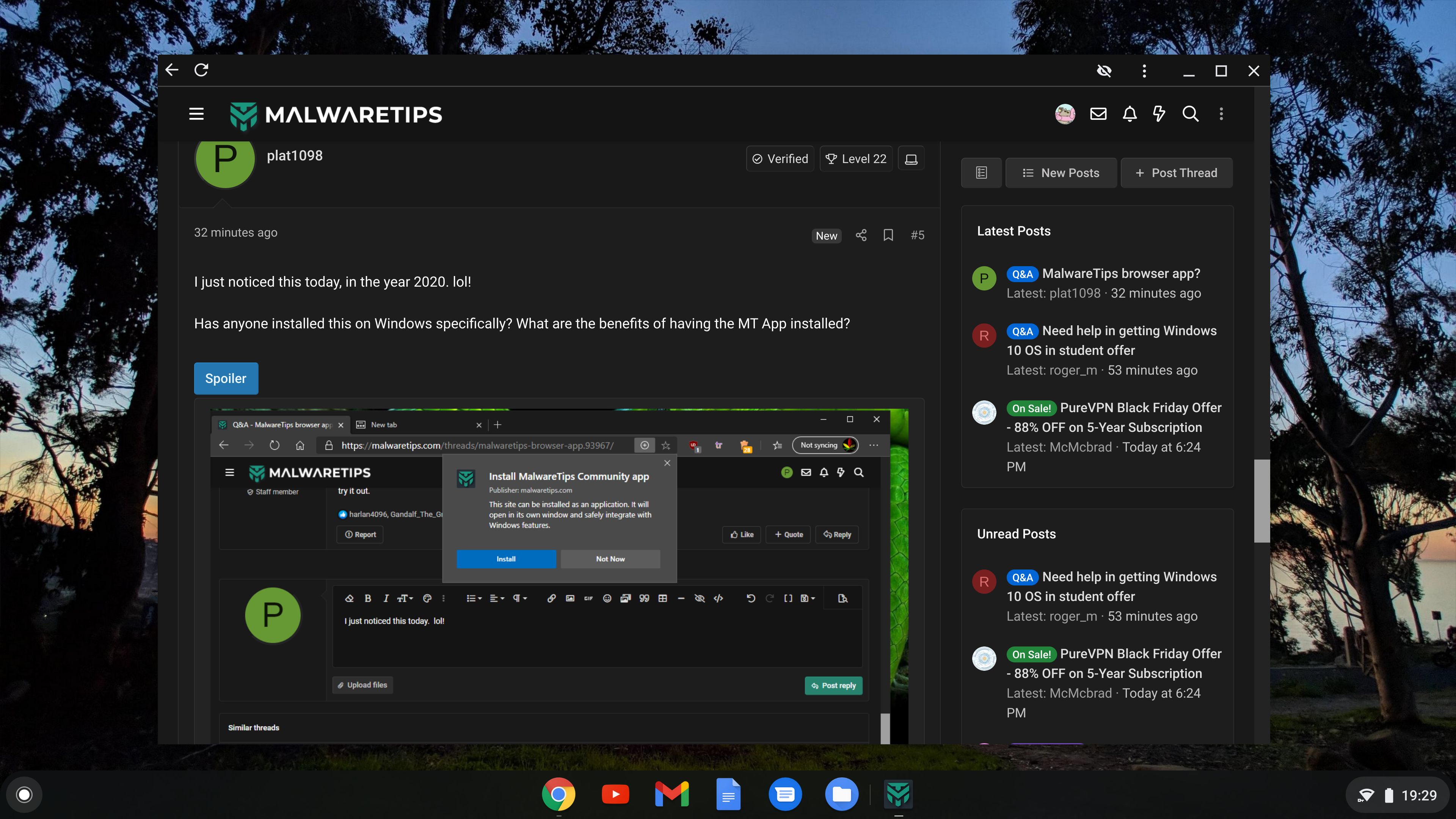
Task: Open the PureVPN Black Friday Offer link in Latest Posts
Action: [x=1140, y=408]
